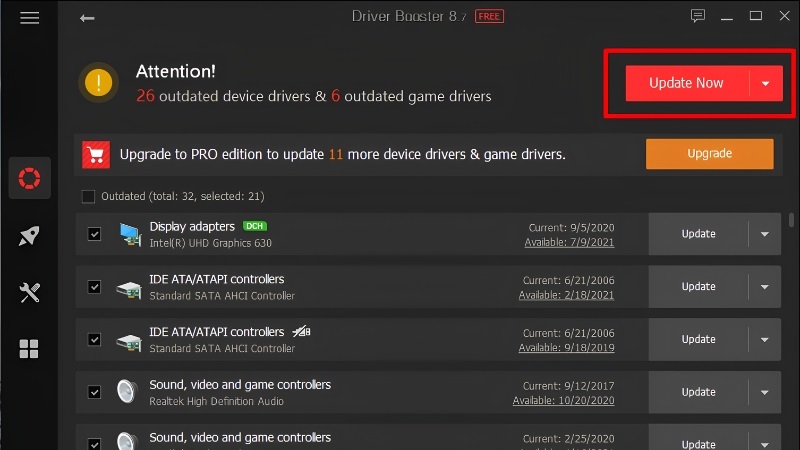Expand Update options for Display adapters
800x450 pixels.
pos(764,234)
